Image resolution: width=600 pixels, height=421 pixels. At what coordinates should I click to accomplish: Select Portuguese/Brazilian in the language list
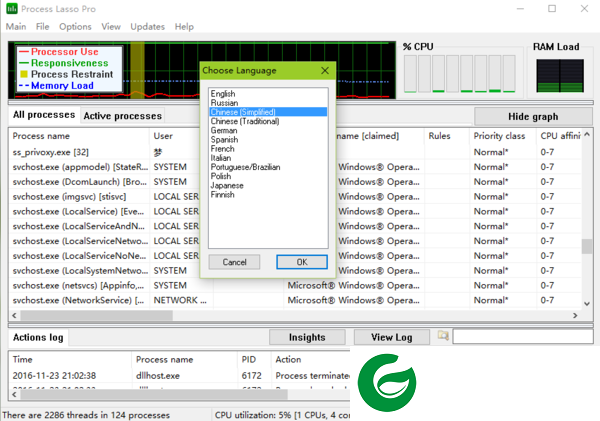(268, 167)
